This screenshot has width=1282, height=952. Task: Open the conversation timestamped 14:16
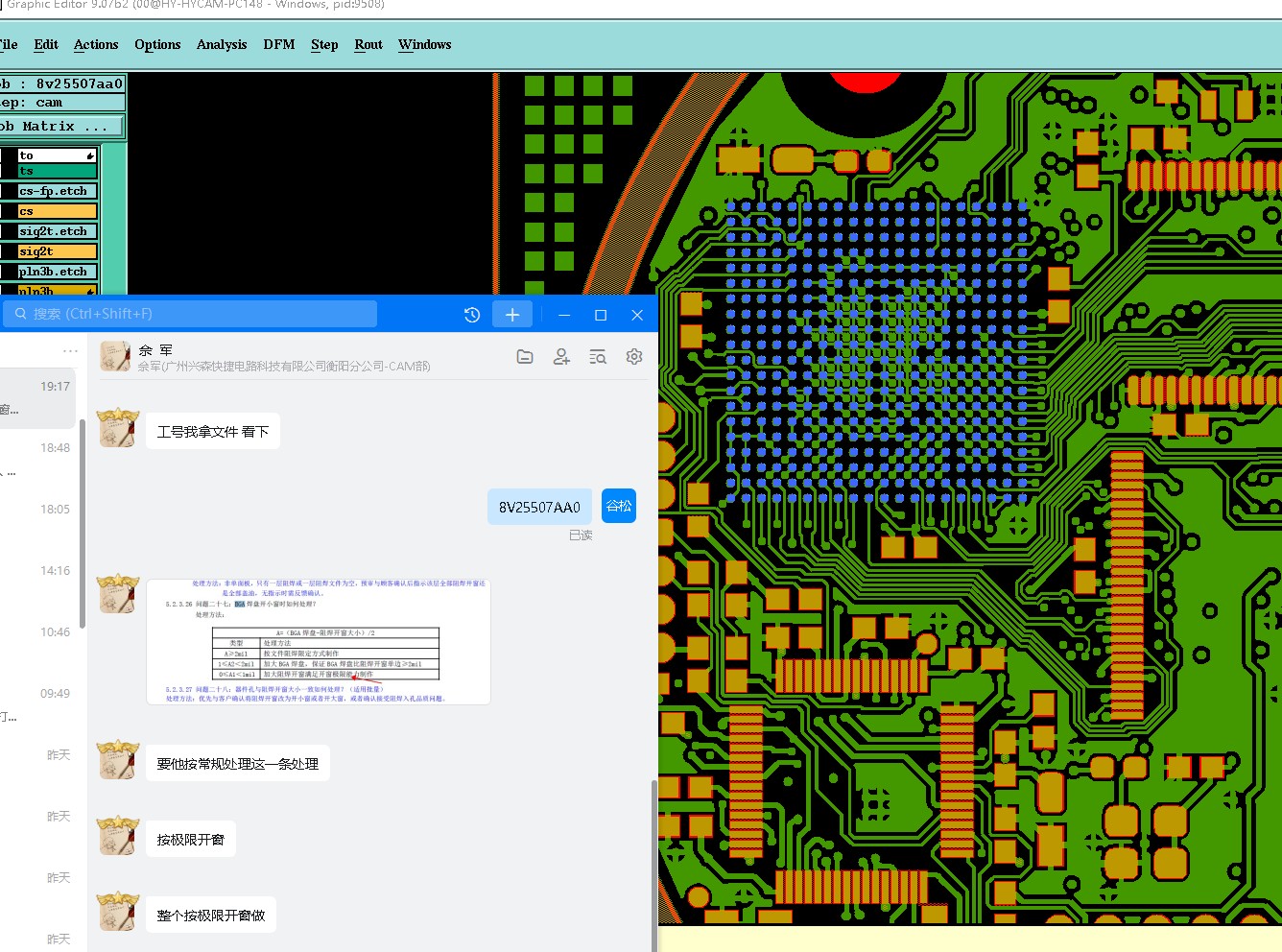[37, 583]
